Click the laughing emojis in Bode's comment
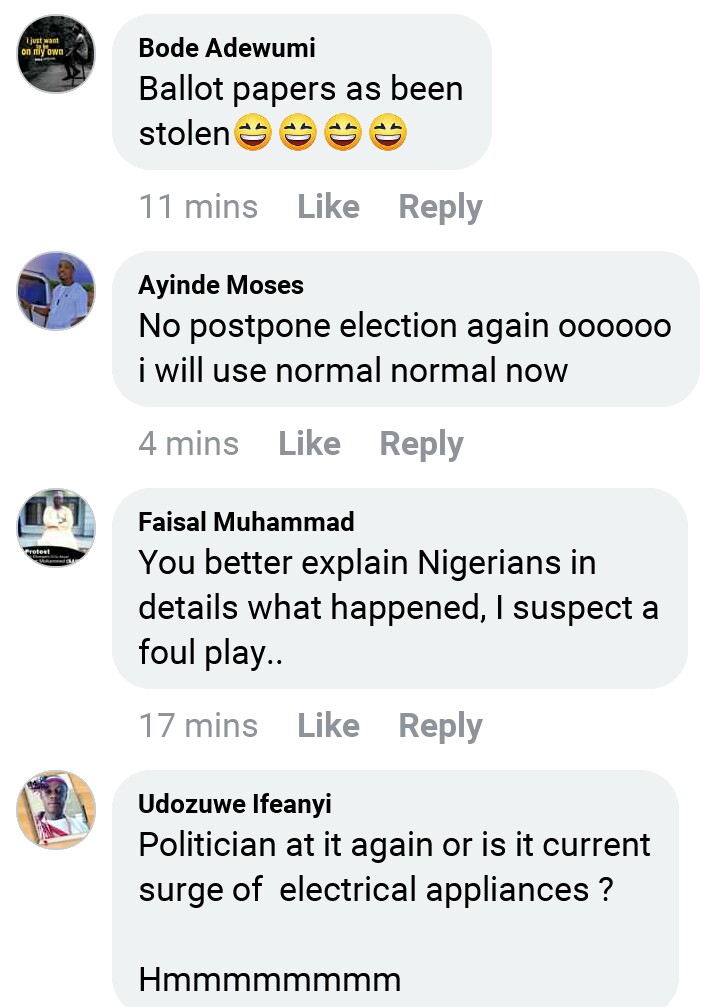The width and height of the screenshot is (720, 1007). (x=320, y=133)
